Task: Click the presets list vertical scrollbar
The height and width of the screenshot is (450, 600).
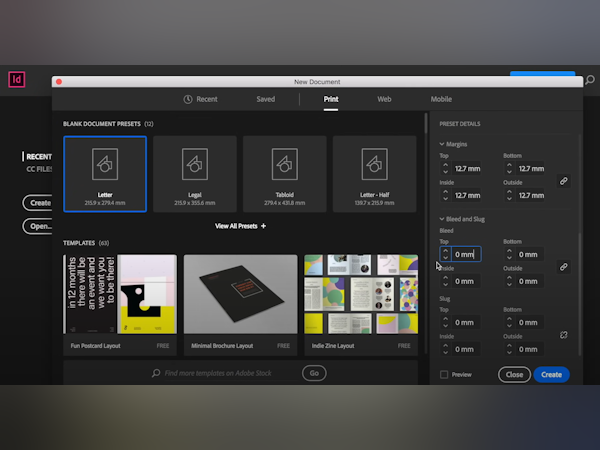Action: pos(426,123)
